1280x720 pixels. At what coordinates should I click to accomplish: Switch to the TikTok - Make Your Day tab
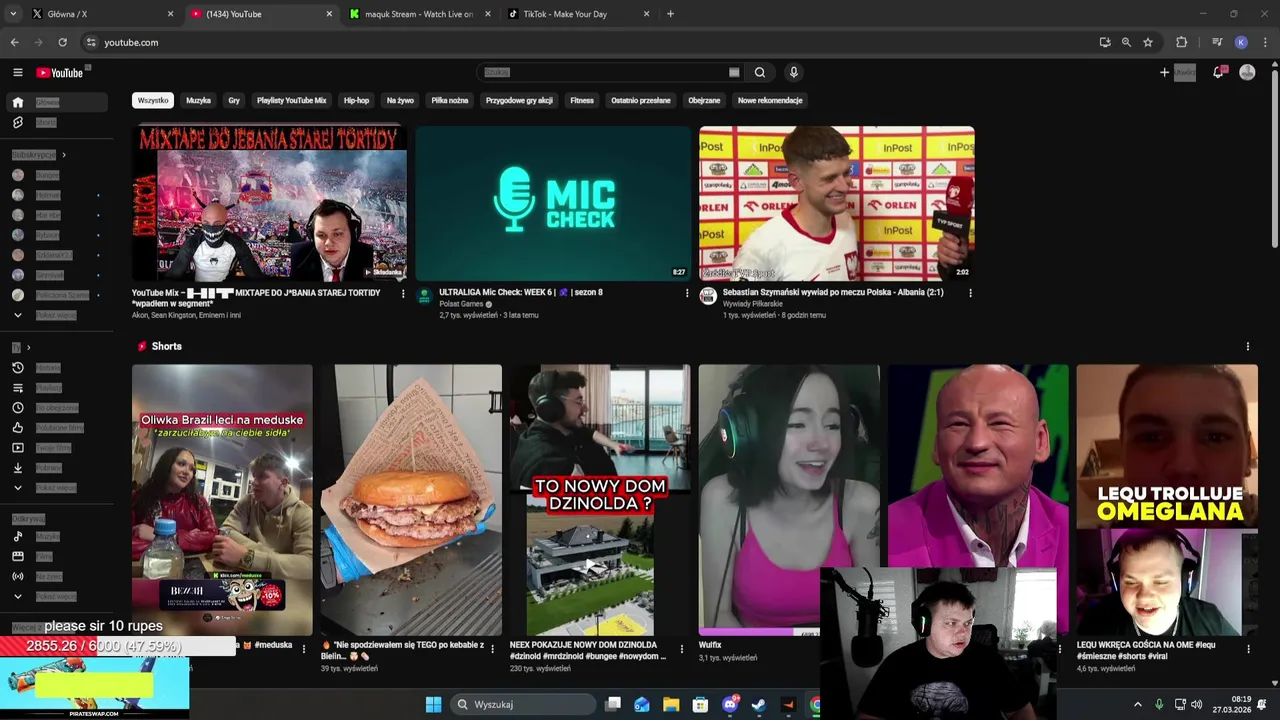pos(578,14)
